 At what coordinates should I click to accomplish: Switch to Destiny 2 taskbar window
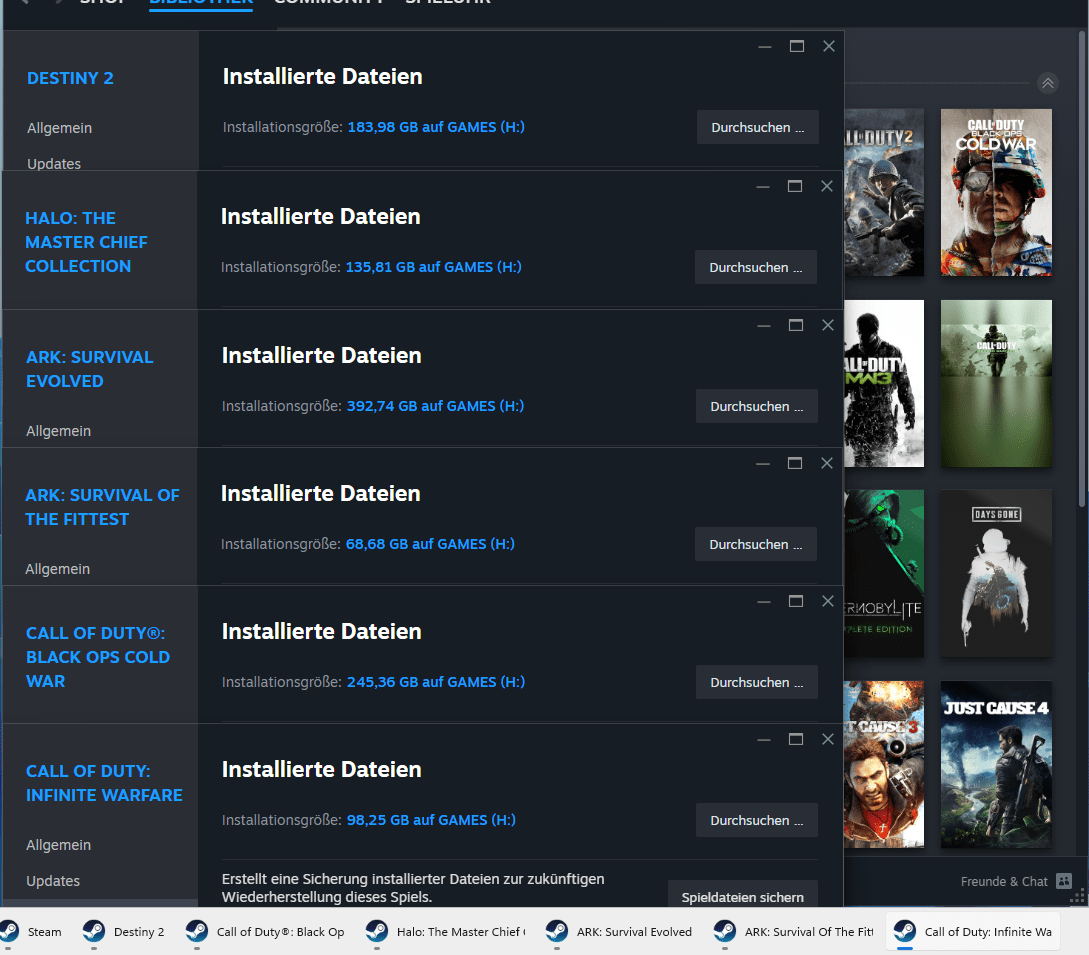(x=123, y=931)
